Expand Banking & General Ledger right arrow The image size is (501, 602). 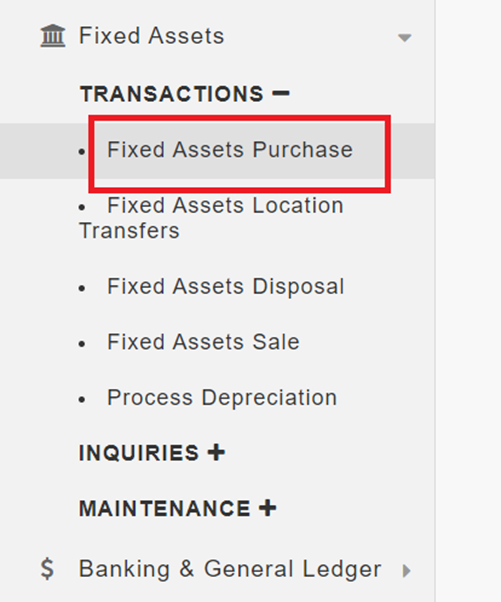[407, 571]
